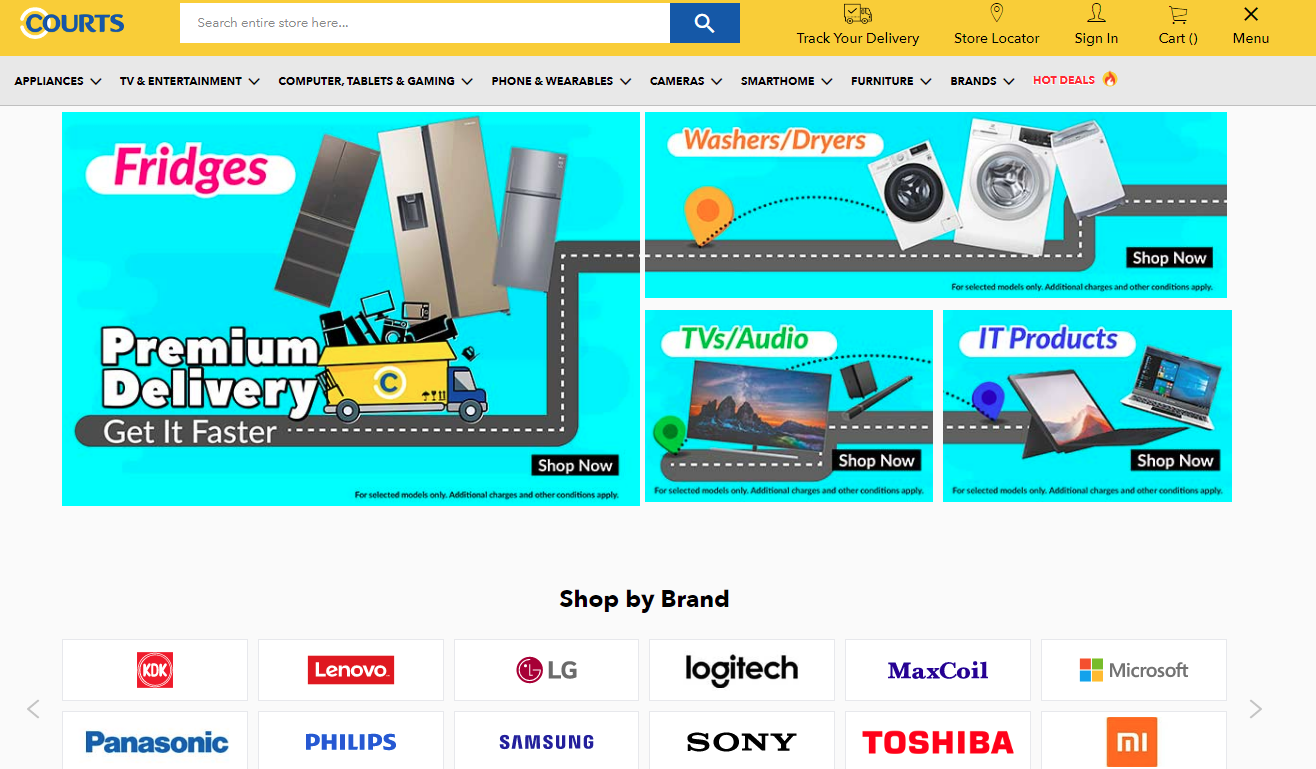Select the Xiaomi MI brand logo
The image size is (1316, 769).
(1133, 740)
